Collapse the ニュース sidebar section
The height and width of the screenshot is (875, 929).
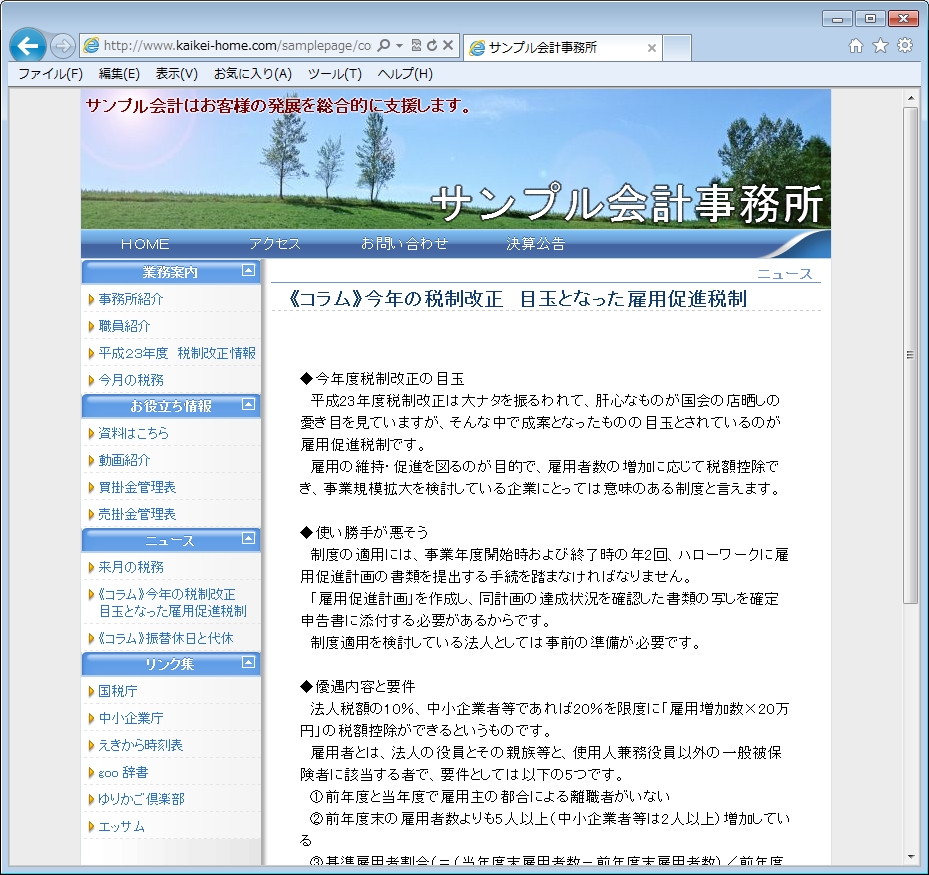(248, 539)
